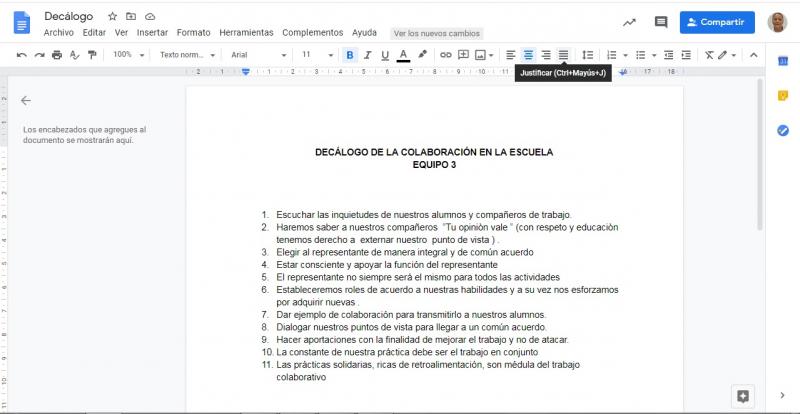Image resolution: width=800 pixels, height=414 pixels.
Task: Open Google Calendar side panel icon
Action: [x=783, y=61]
